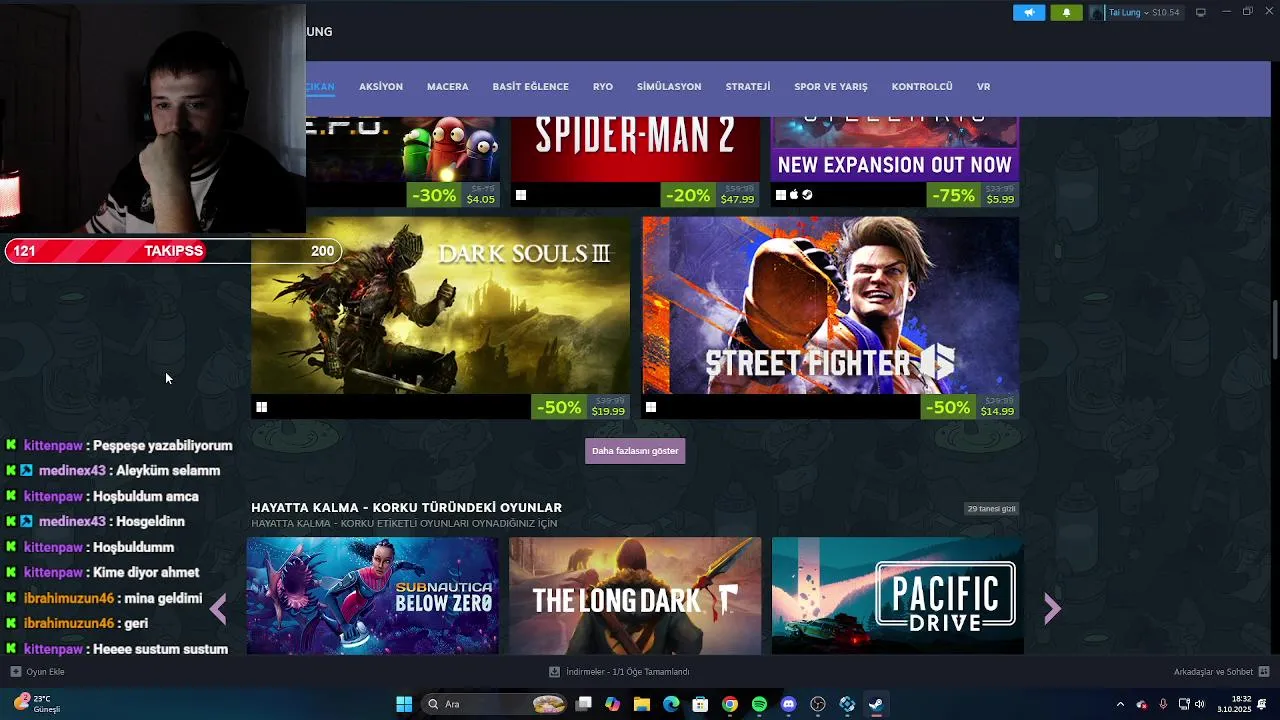Click the Tai Lung profile avatar
The height and width of the screenshot is (720, 1280).
coord(1097,12)
